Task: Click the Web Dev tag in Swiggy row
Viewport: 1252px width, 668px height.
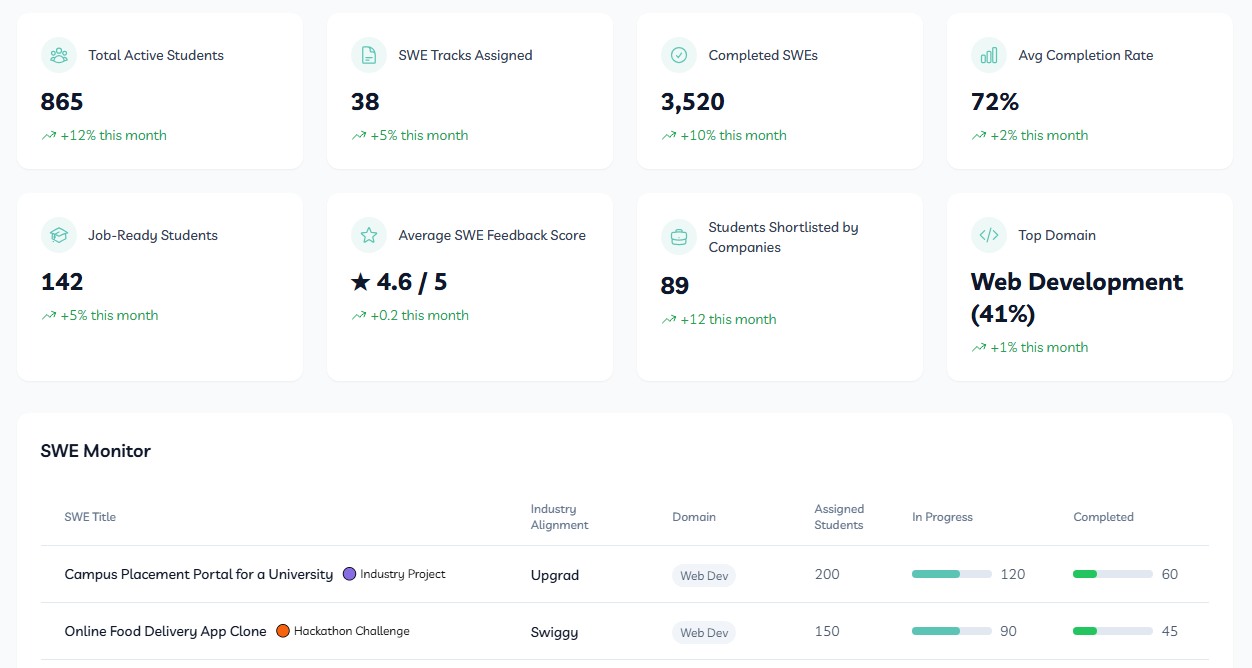Action: coord(704,632)
